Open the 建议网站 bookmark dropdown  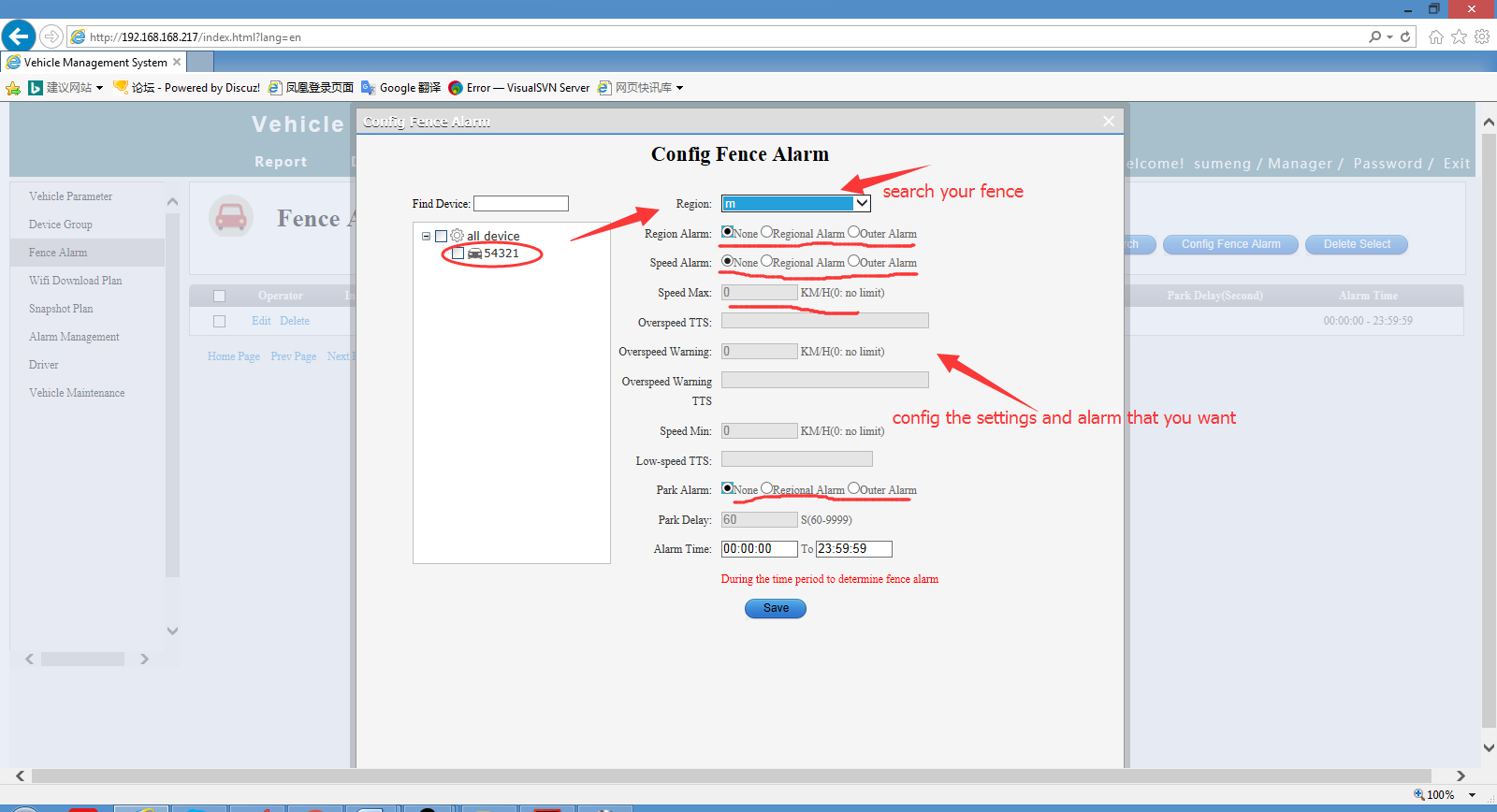[99, 88]
